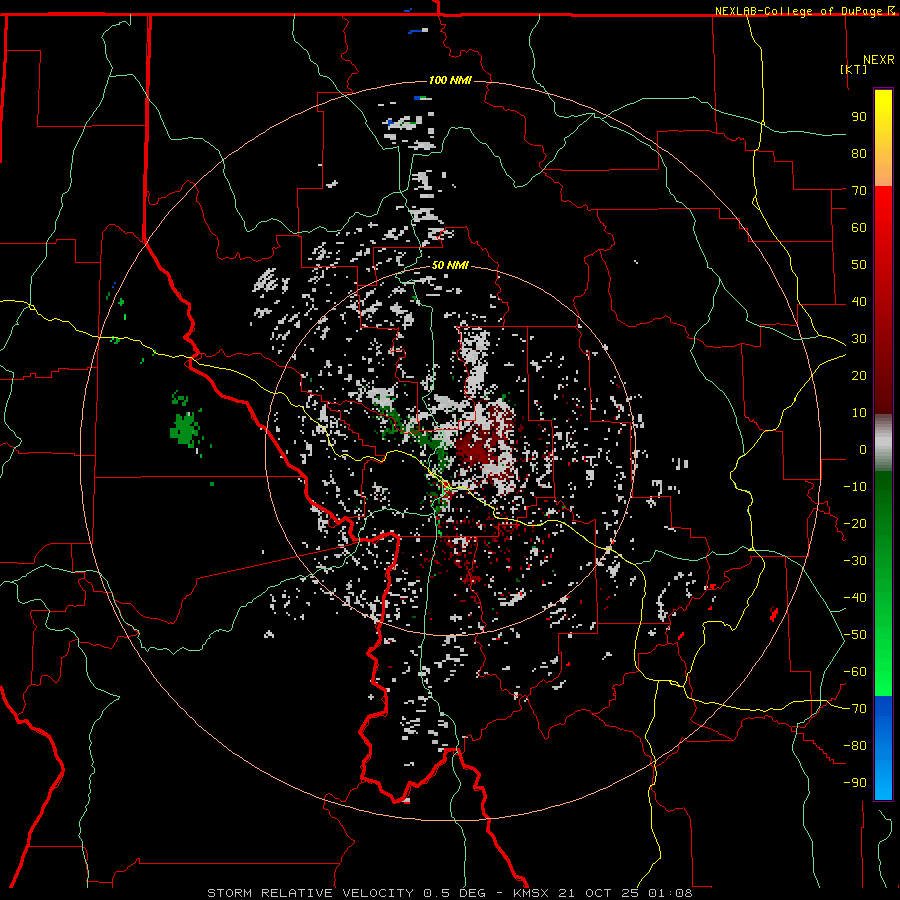Click the [KT] units label

tap(854, 69)
